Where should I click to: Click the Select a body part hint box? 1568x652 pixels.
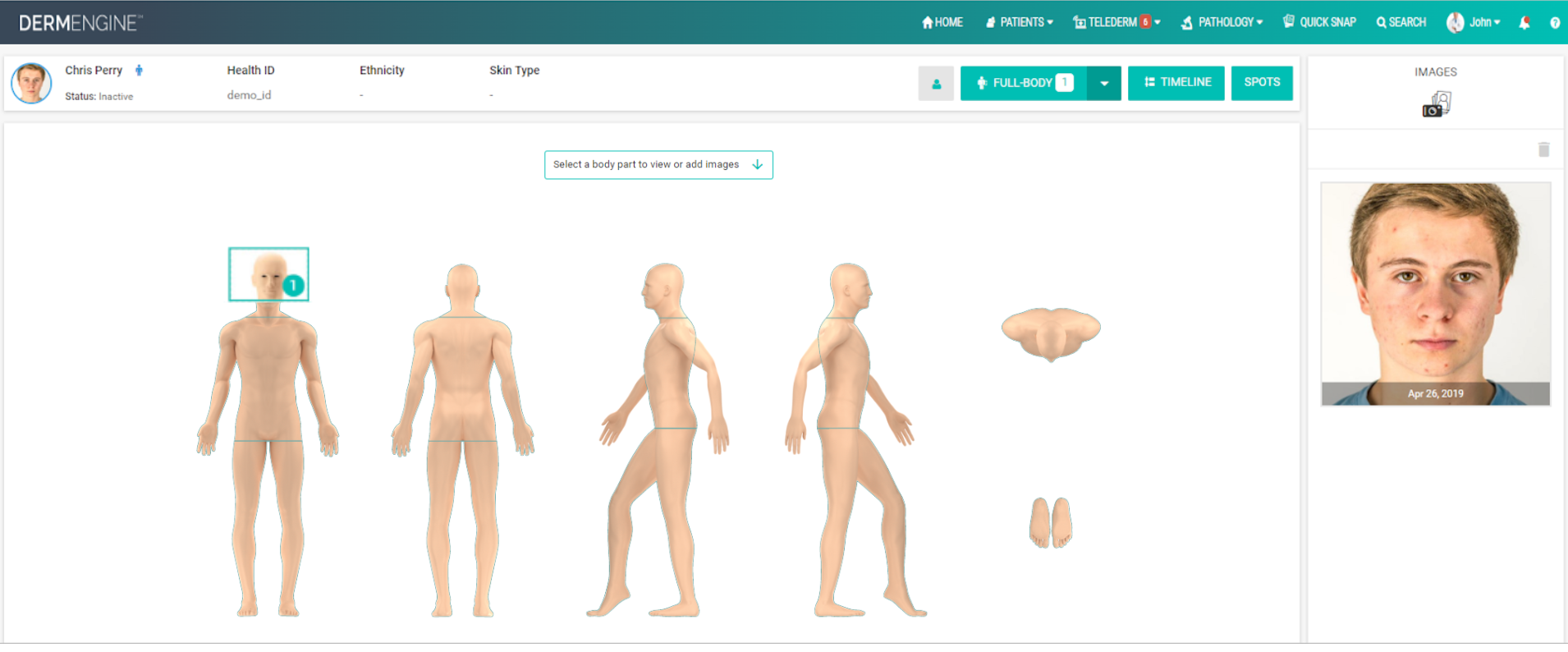658,165
